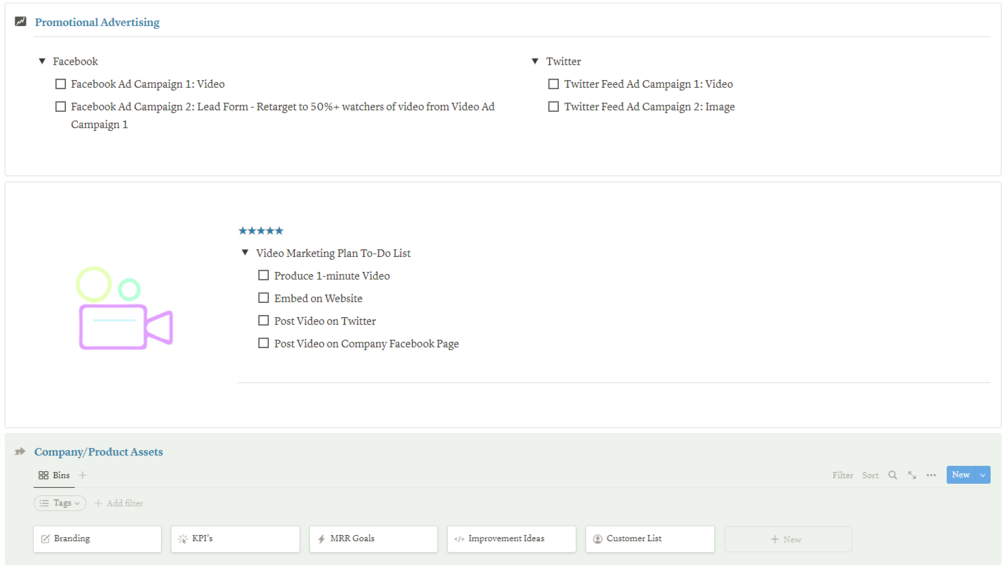The height and width of the screenshot is (570, 1005).
Task: Tick the Embed on Website checkbox
Action: pos(264,298)
